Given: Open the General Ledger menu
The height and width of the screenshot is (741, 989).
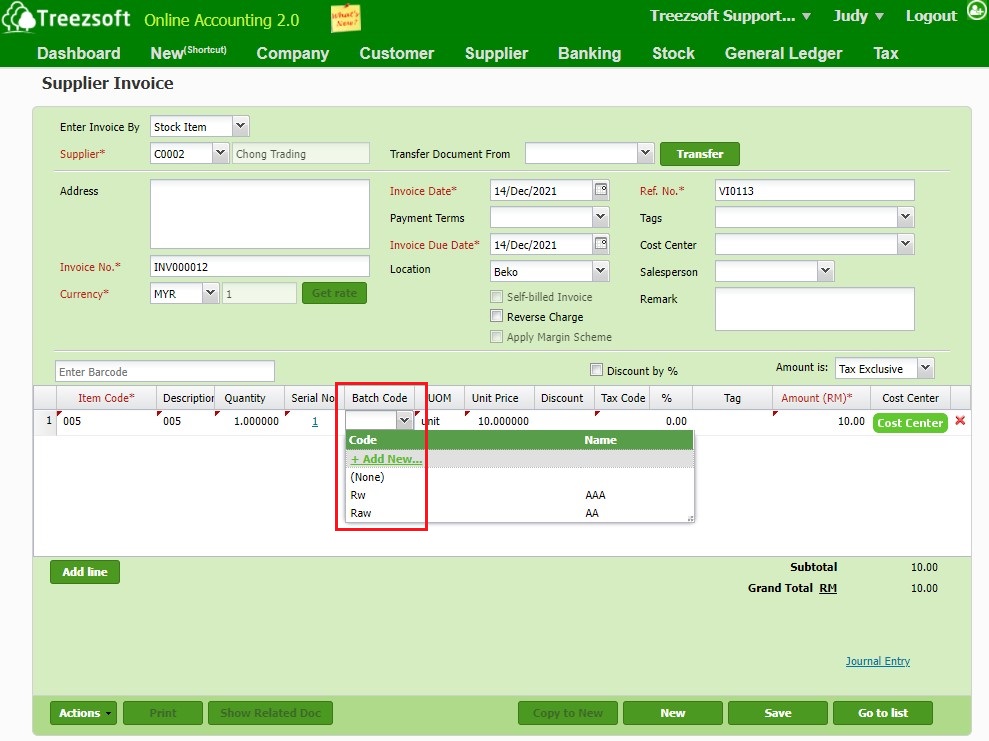Looking at the screenshot, I should 783,53.
